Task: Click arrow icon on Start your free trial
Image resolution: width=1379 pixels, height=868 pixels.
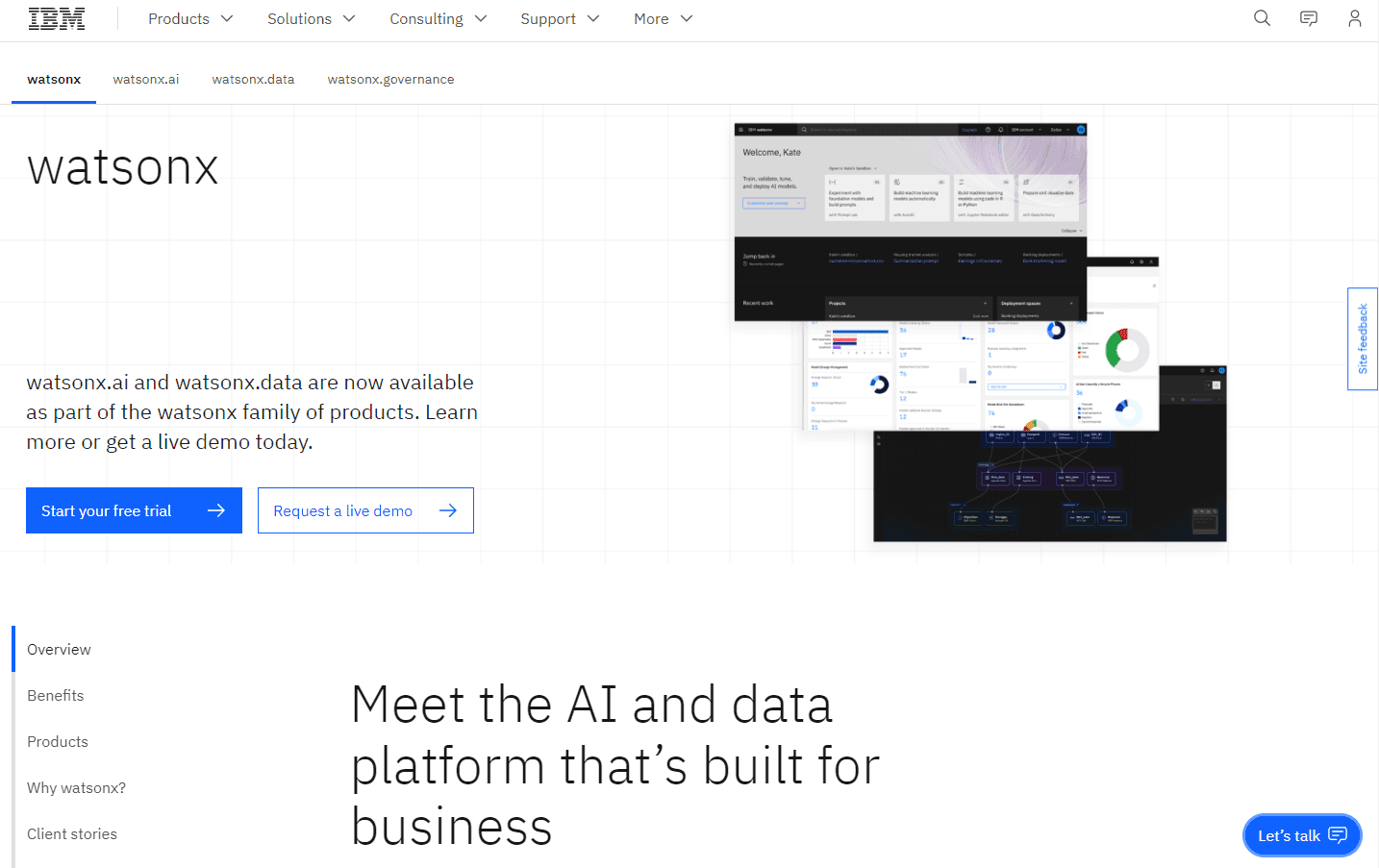Action: click(x=216, y=510)
